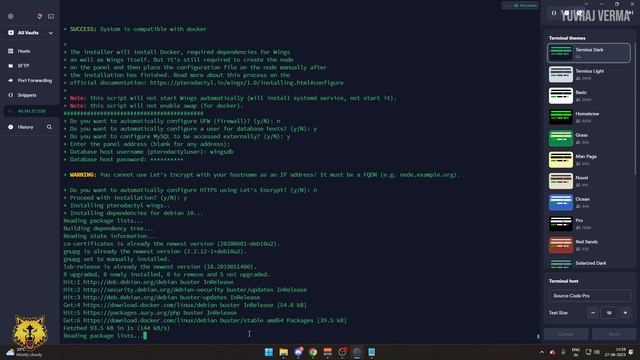
Task: Open the settings gear in Termius sidebar
Action: tap(11, 16)
